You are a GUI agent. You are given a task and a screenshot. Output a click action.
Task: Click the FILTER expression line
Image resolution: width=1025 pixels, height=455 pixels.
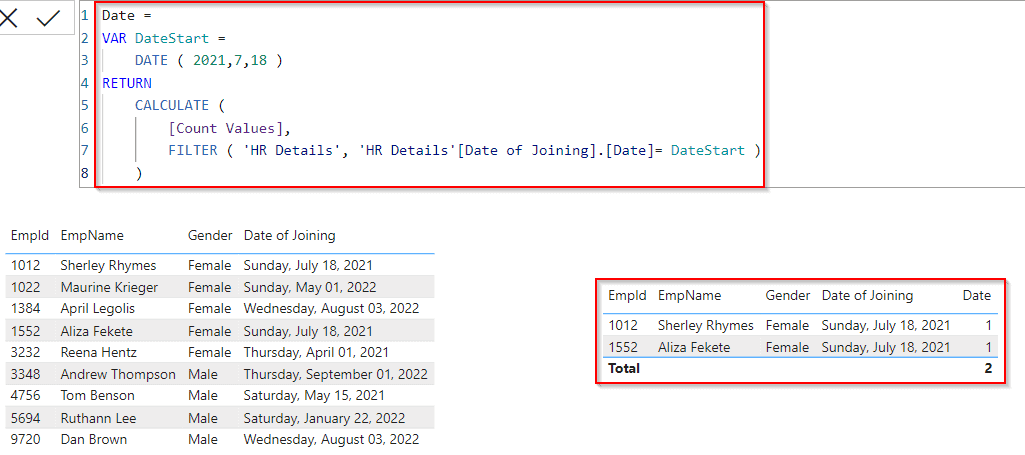point(465,150)
